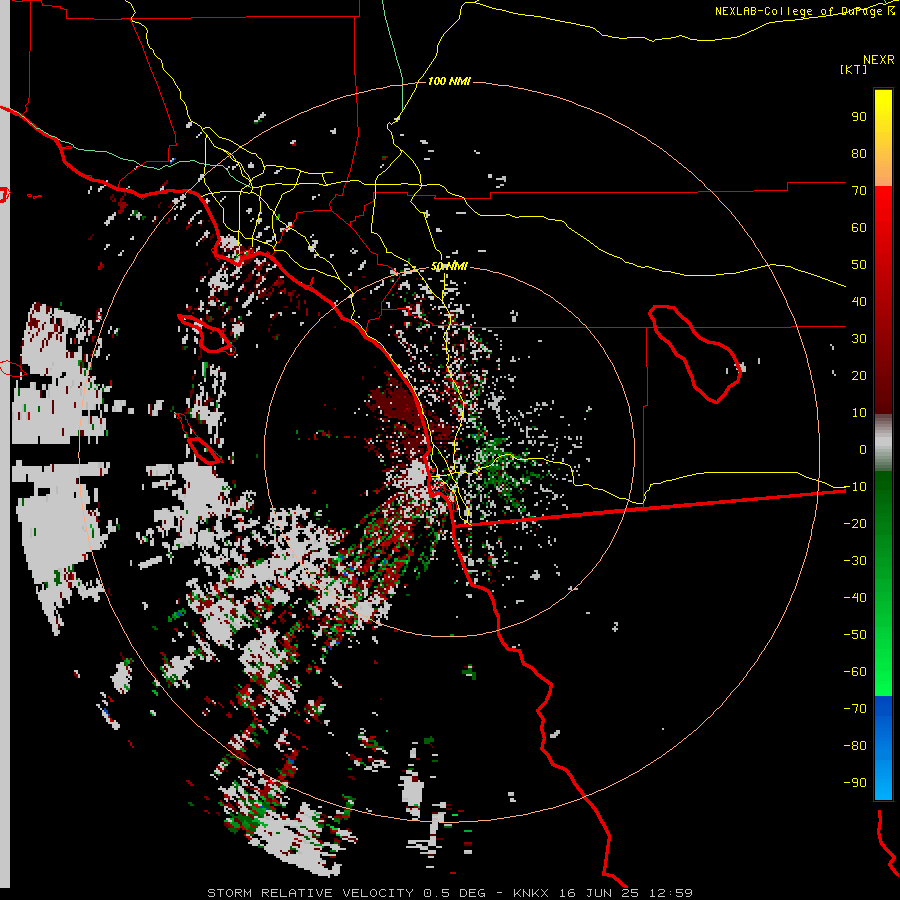Pick the yellow-orange top segment of the color bar

click(x=883, y=138)
